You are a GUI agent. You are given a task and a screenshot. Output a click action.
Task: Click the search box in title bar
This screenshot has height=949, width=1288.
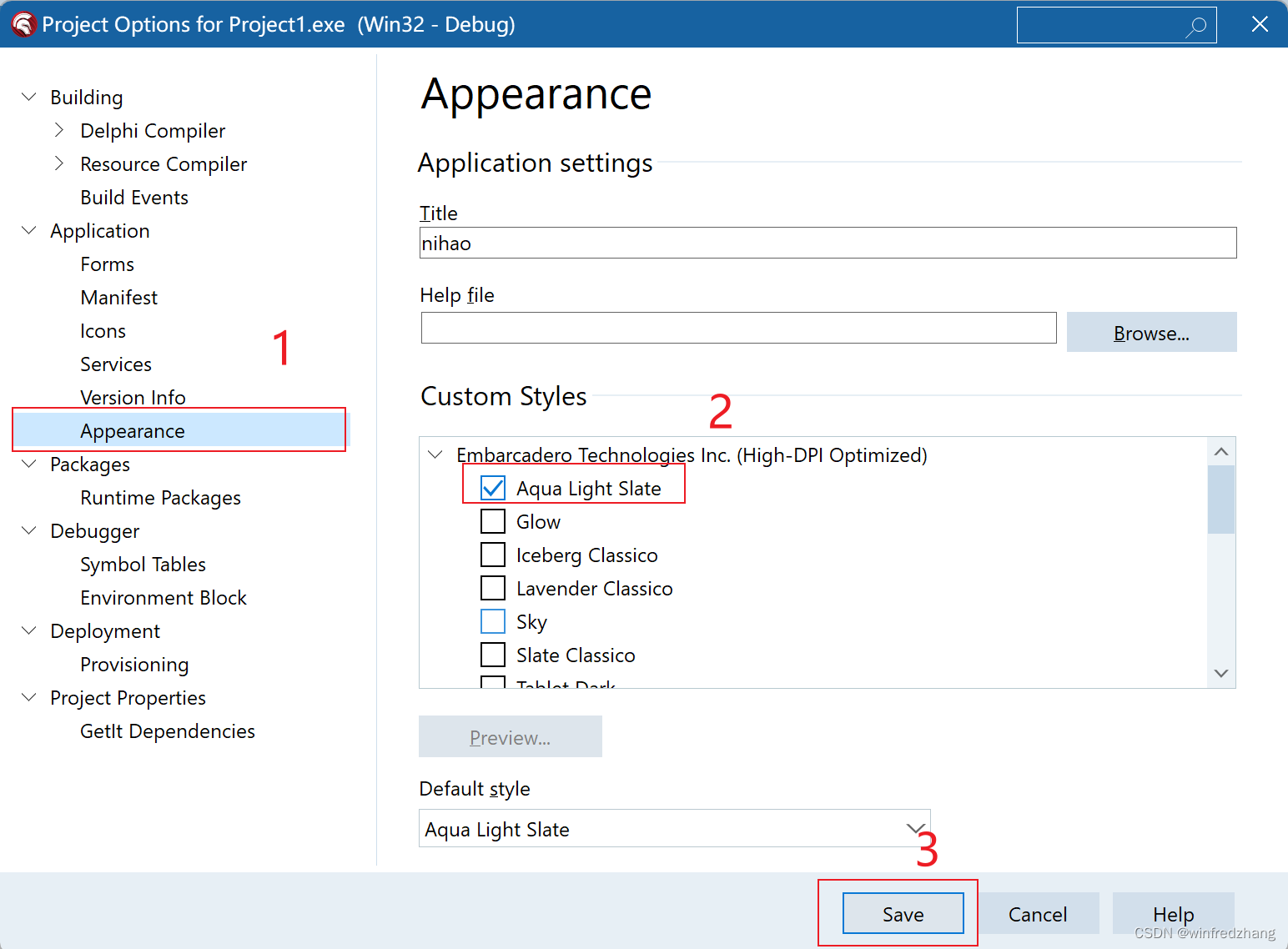point(1116,25)
